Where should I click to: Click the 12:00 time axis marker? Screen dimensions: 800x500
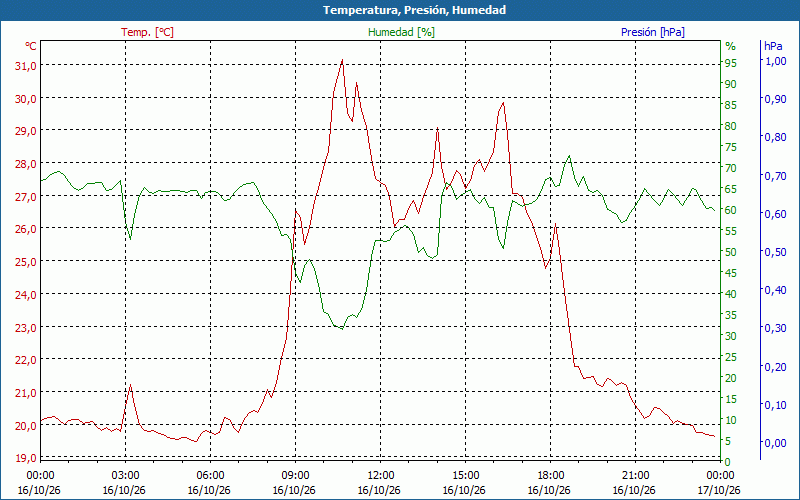pyautogui.click(x=380, y=476)
